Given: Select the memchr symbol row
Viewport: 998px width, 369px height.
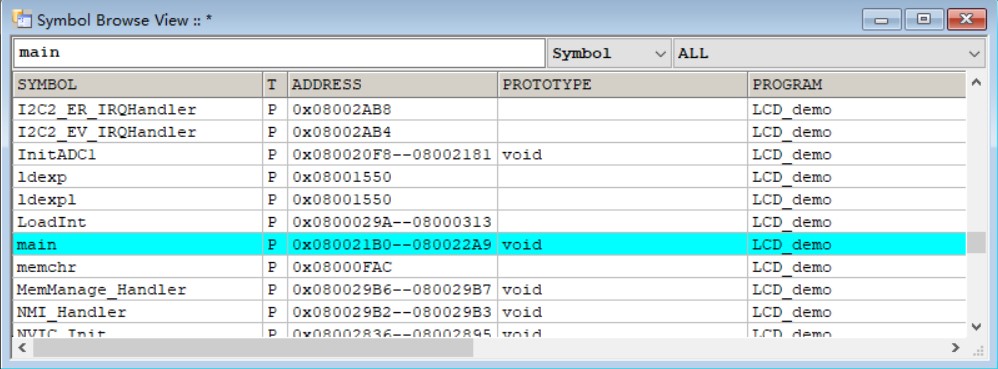Looking at the screenshot, I should click(489, 267).
